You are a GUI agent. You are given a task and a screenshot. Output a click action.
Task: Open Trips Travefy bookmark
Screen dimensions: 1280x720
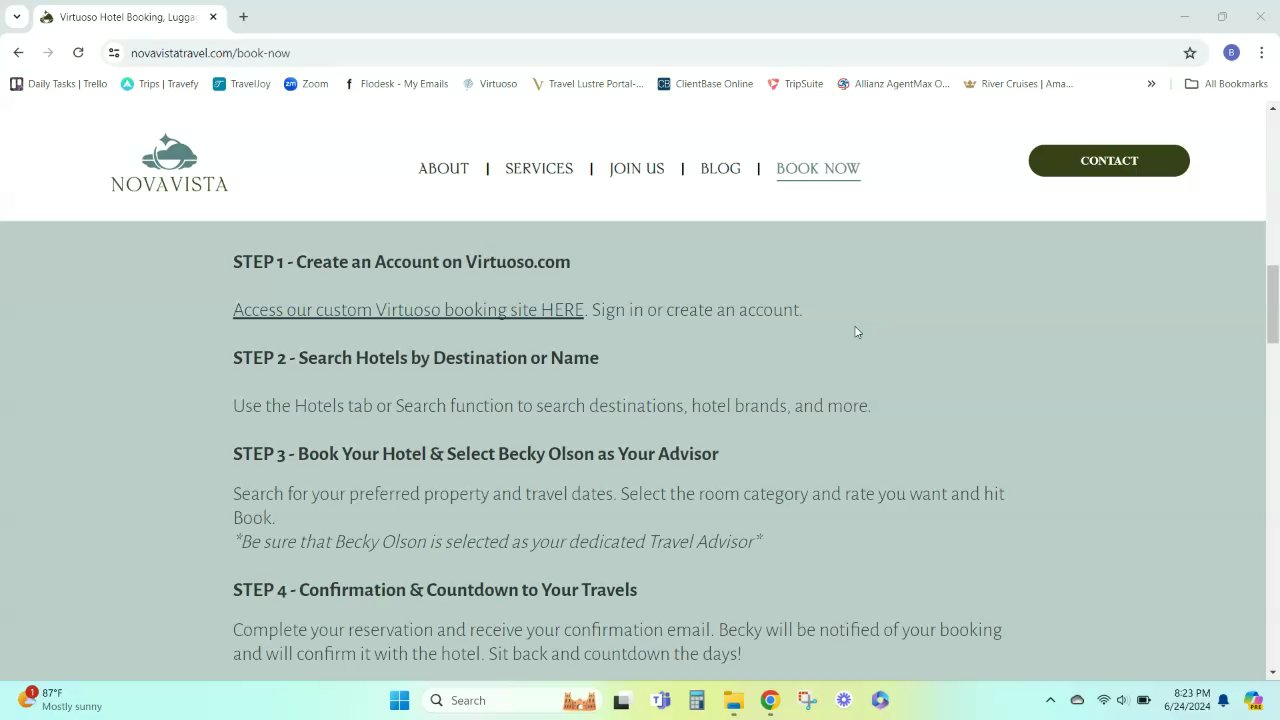[x=160, y=84]
